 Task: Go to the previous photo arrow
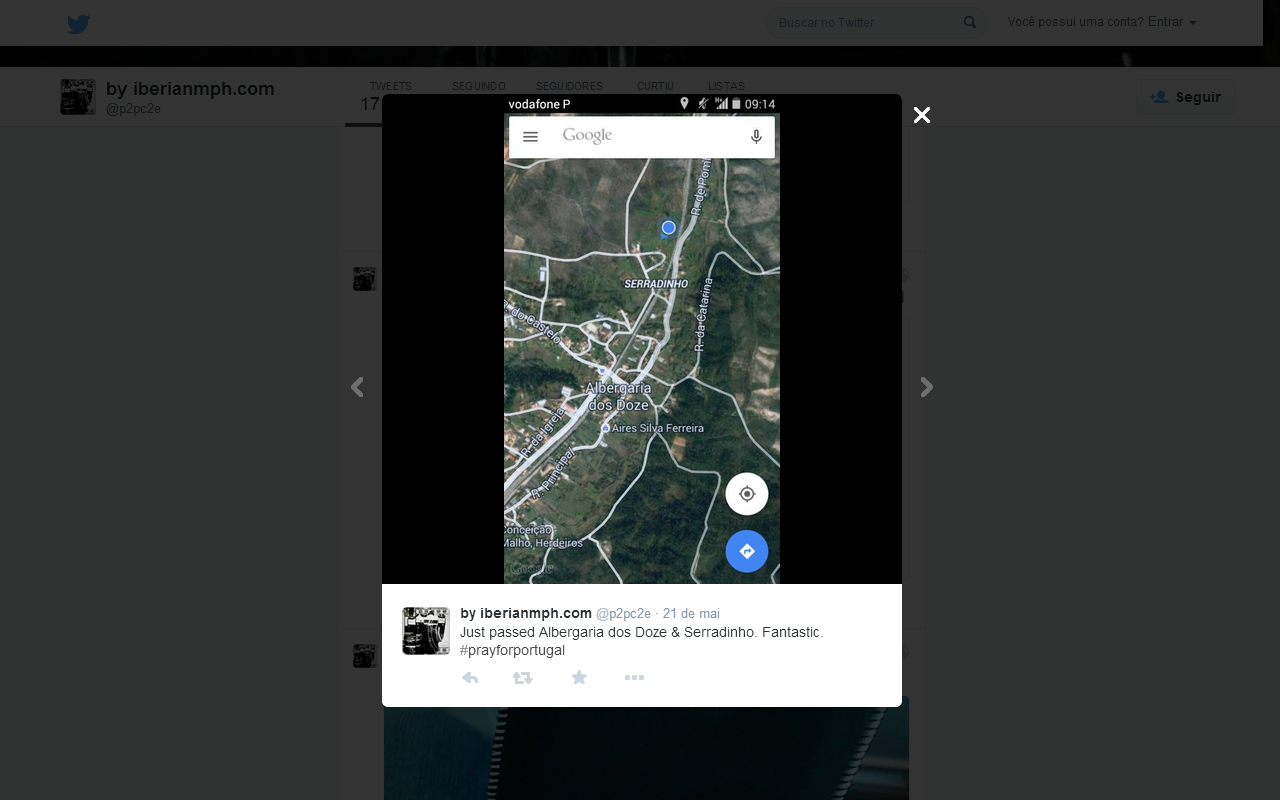357,387
